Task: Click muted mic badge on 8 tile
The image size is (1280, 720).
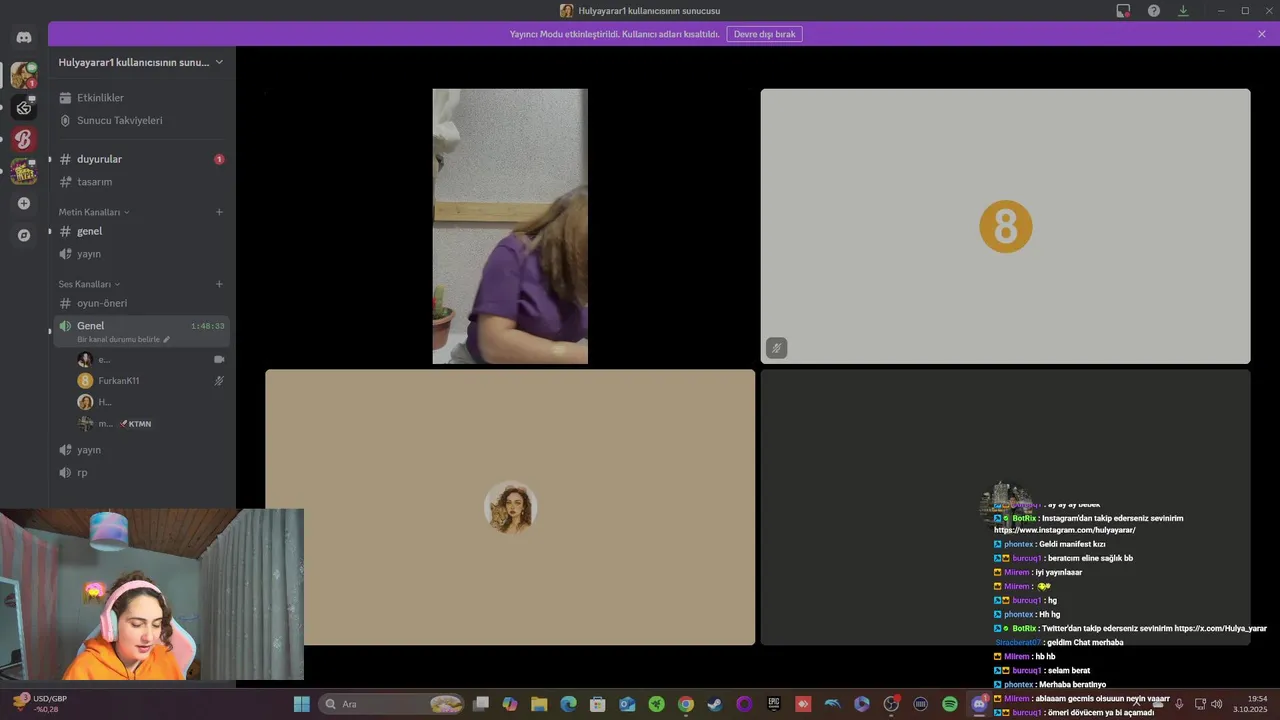Action: click(777, 348)
